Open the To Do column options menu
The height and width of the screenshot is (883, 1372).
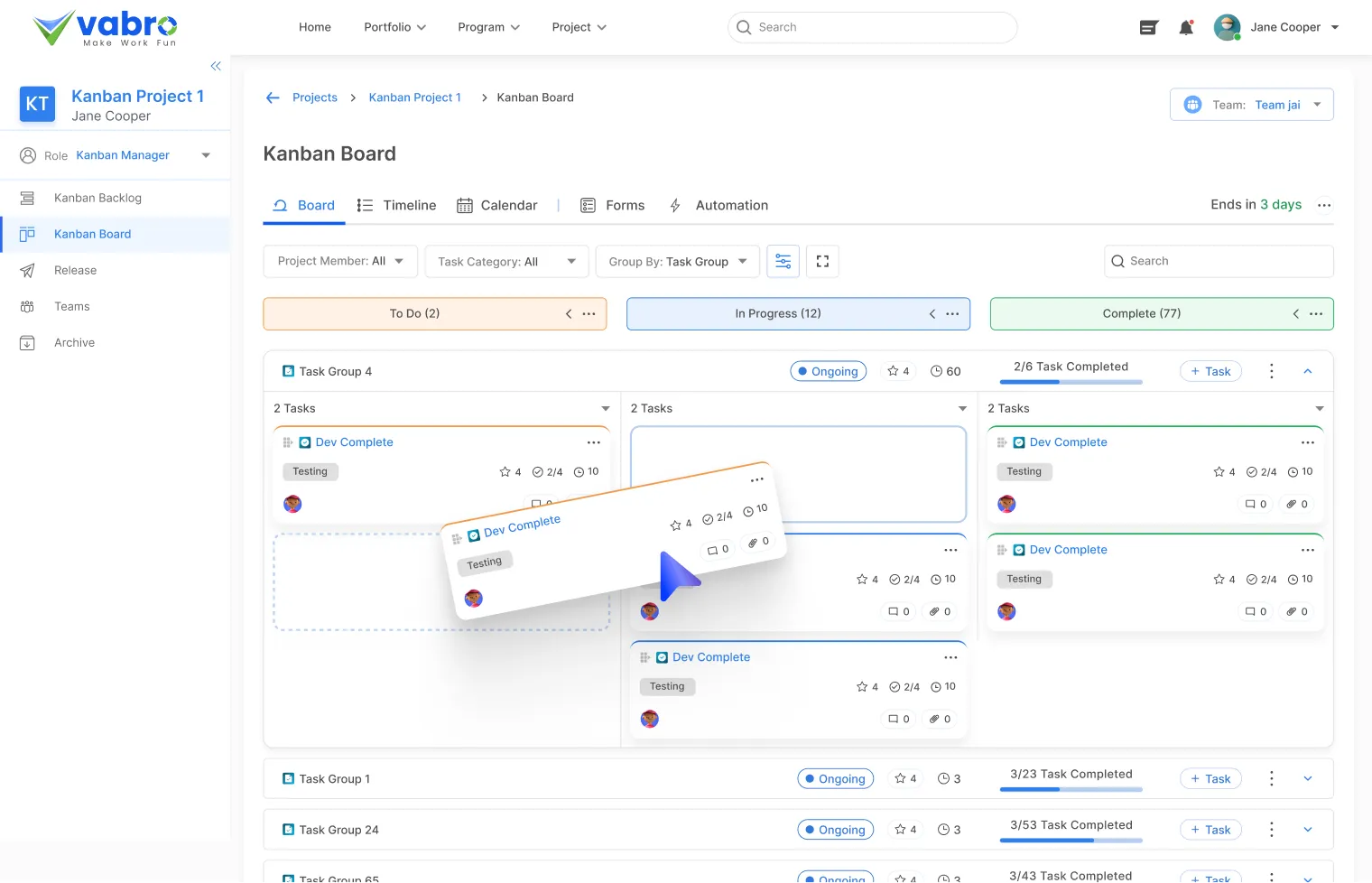[x=589, y=314]
